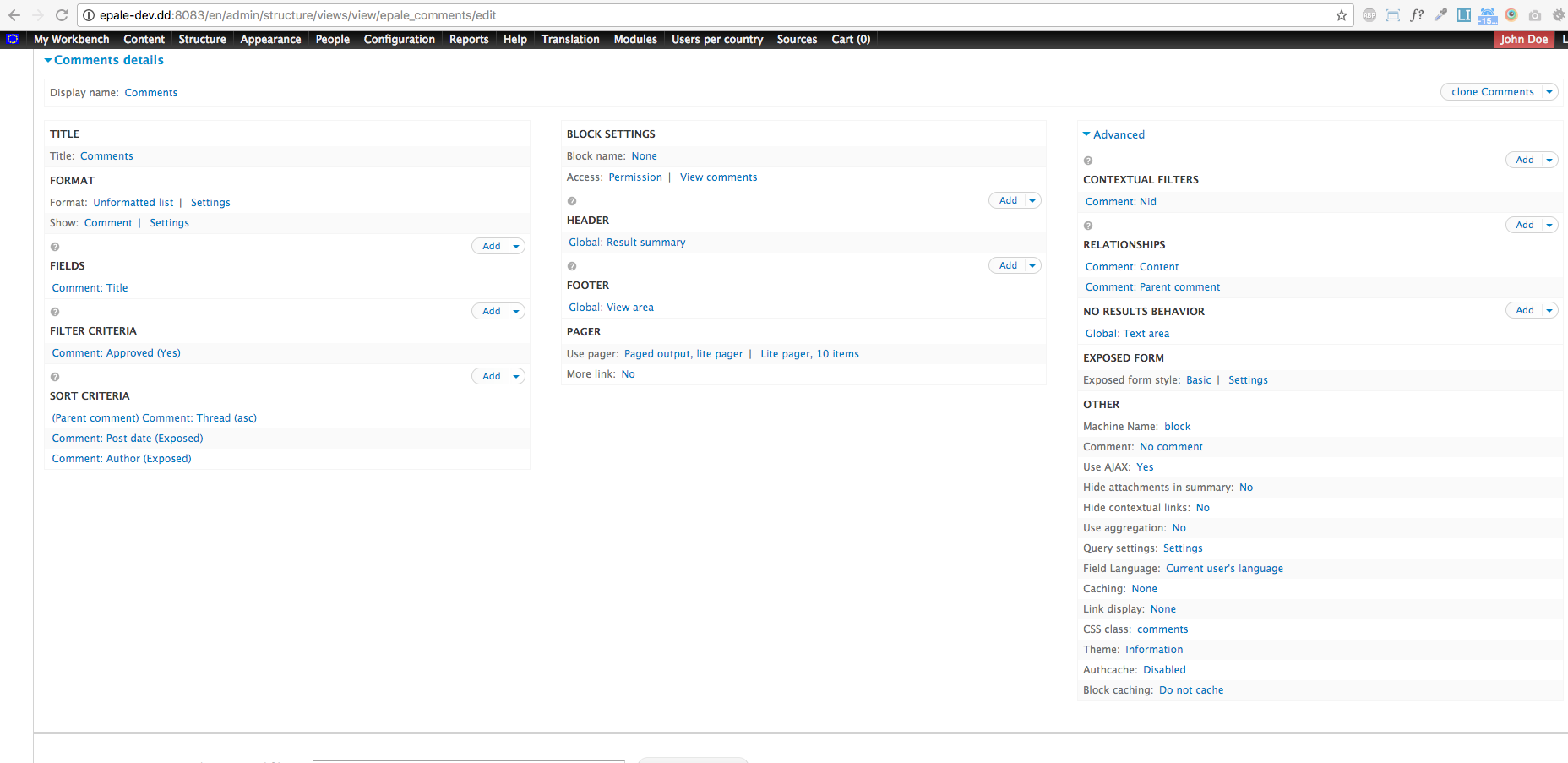Bookmark the page via the star icon

(x=1341, y=14)
